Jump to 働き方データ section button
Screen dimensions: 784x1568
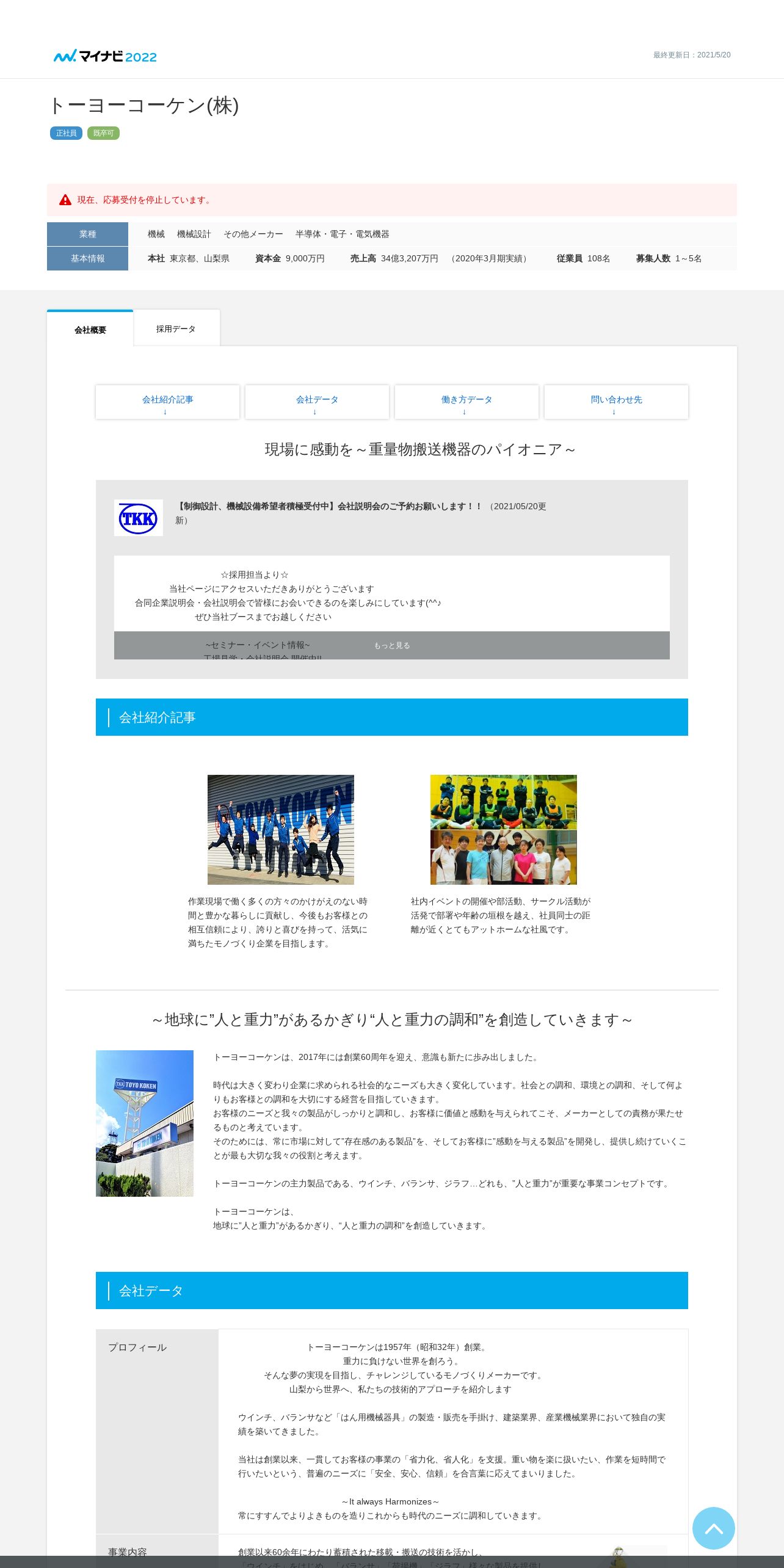(466, 402)
